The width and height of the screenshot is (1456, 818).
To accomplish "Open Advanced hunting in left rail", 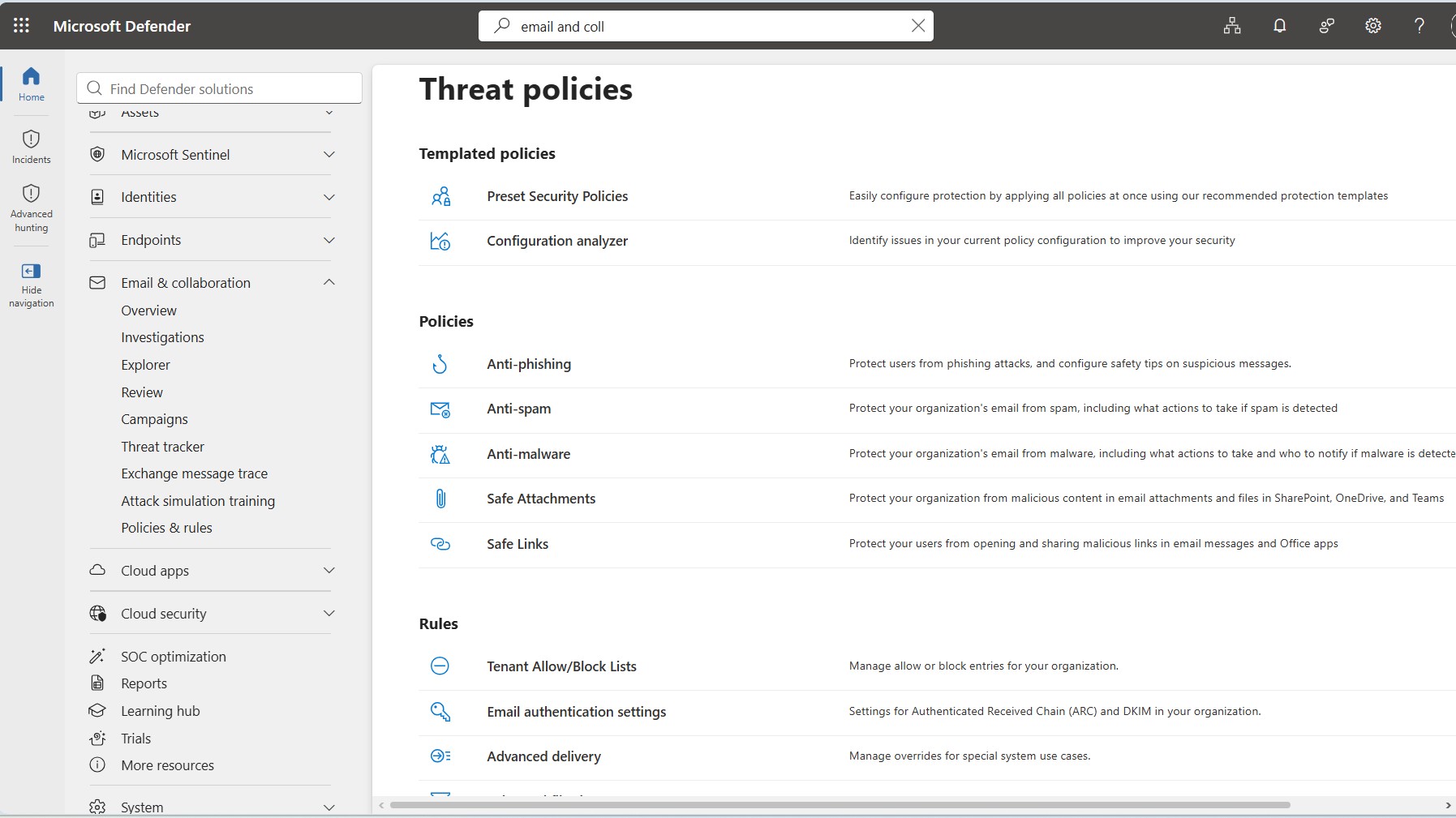I will (x=32, y=208).
